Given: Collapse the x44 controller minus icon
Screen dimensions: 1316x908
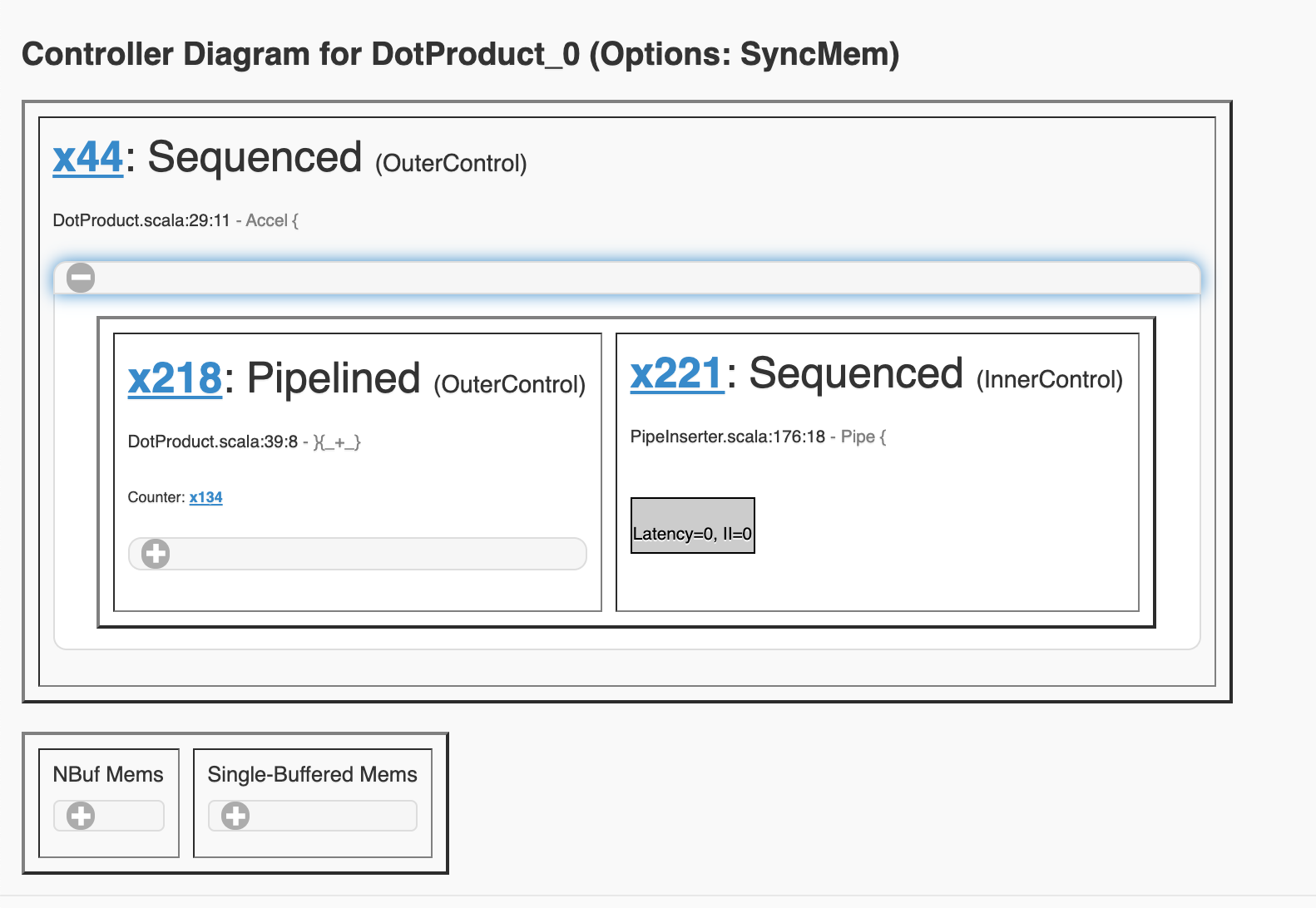Looking at the screenshot, I should tap(81, 278).
